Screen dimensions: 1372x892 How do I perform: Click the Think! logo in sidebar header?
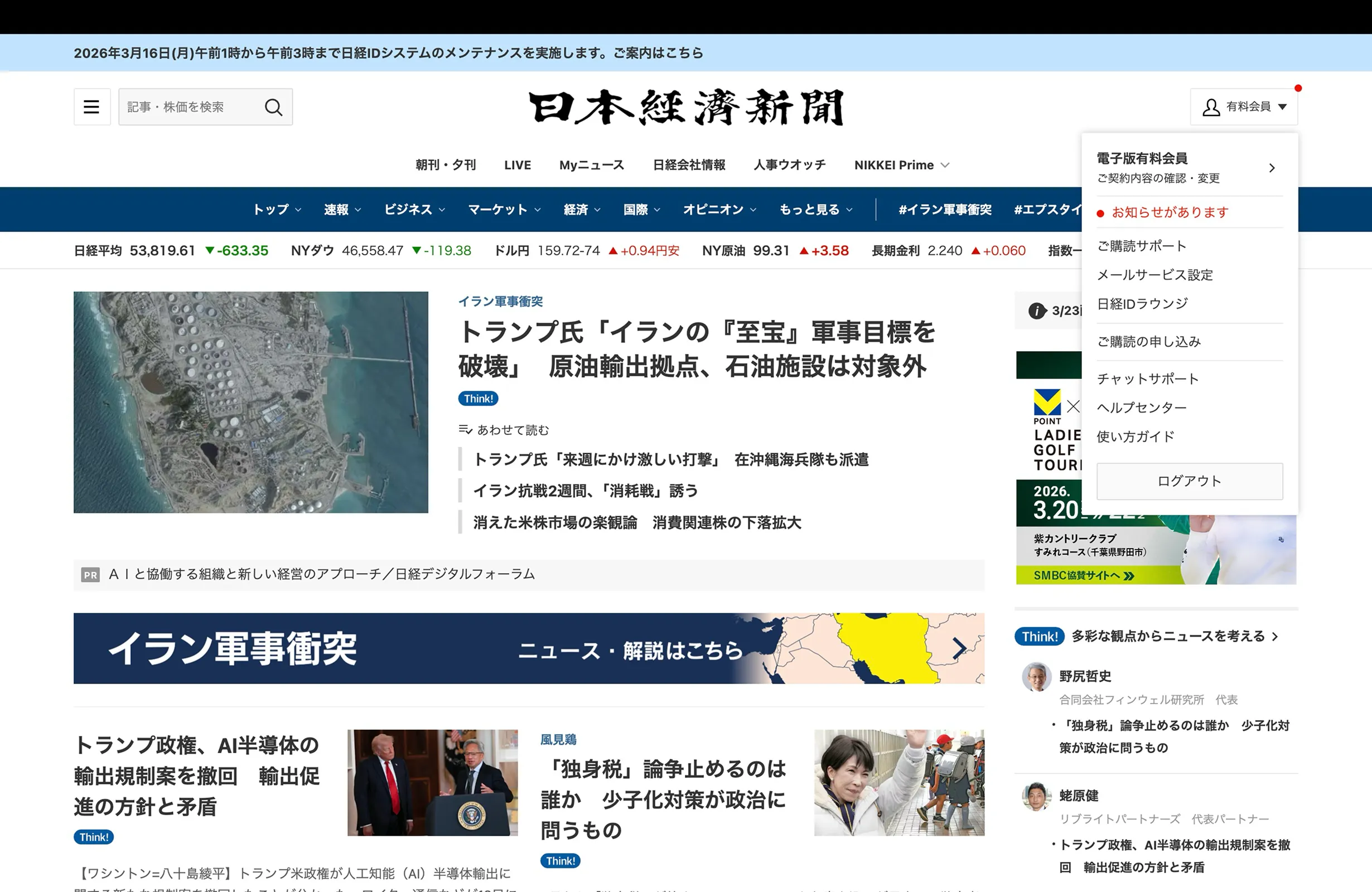[1040, 636]
